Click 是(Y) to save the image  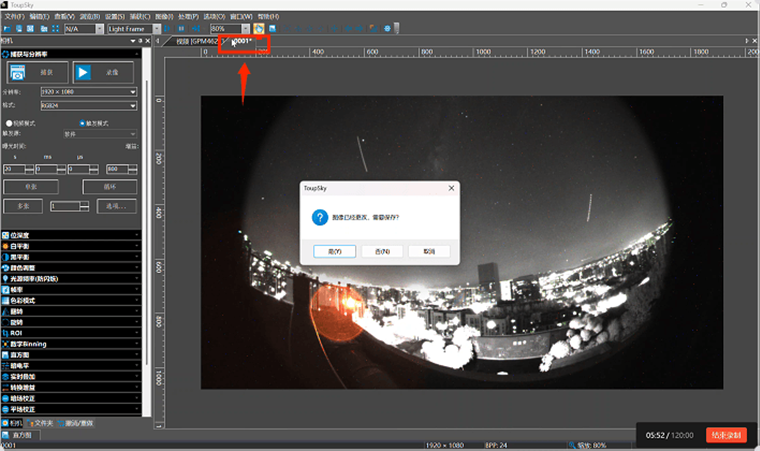coord(334,251)
